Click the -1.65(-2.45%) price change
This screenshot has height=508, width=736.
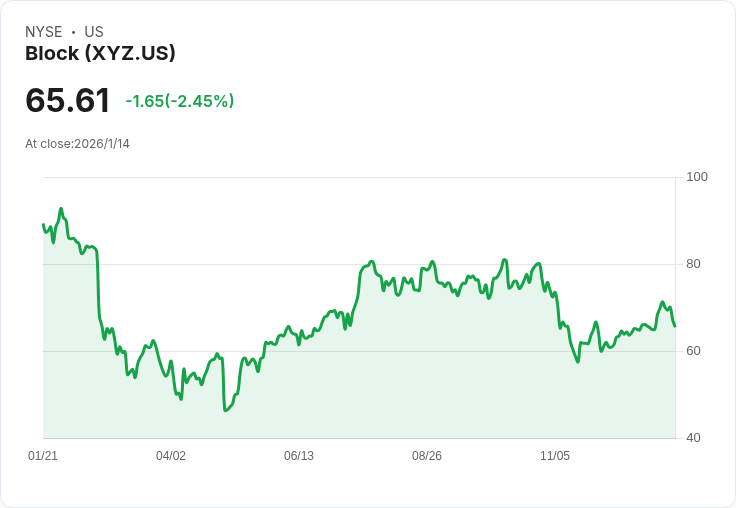point(180,101)
